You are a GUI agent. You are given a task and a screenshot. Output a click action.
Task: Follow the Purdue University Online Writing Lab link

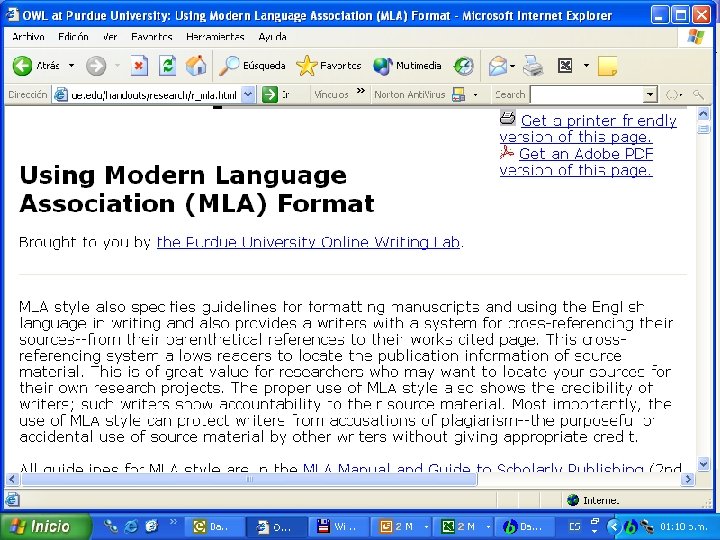click(x=308, y=242)
